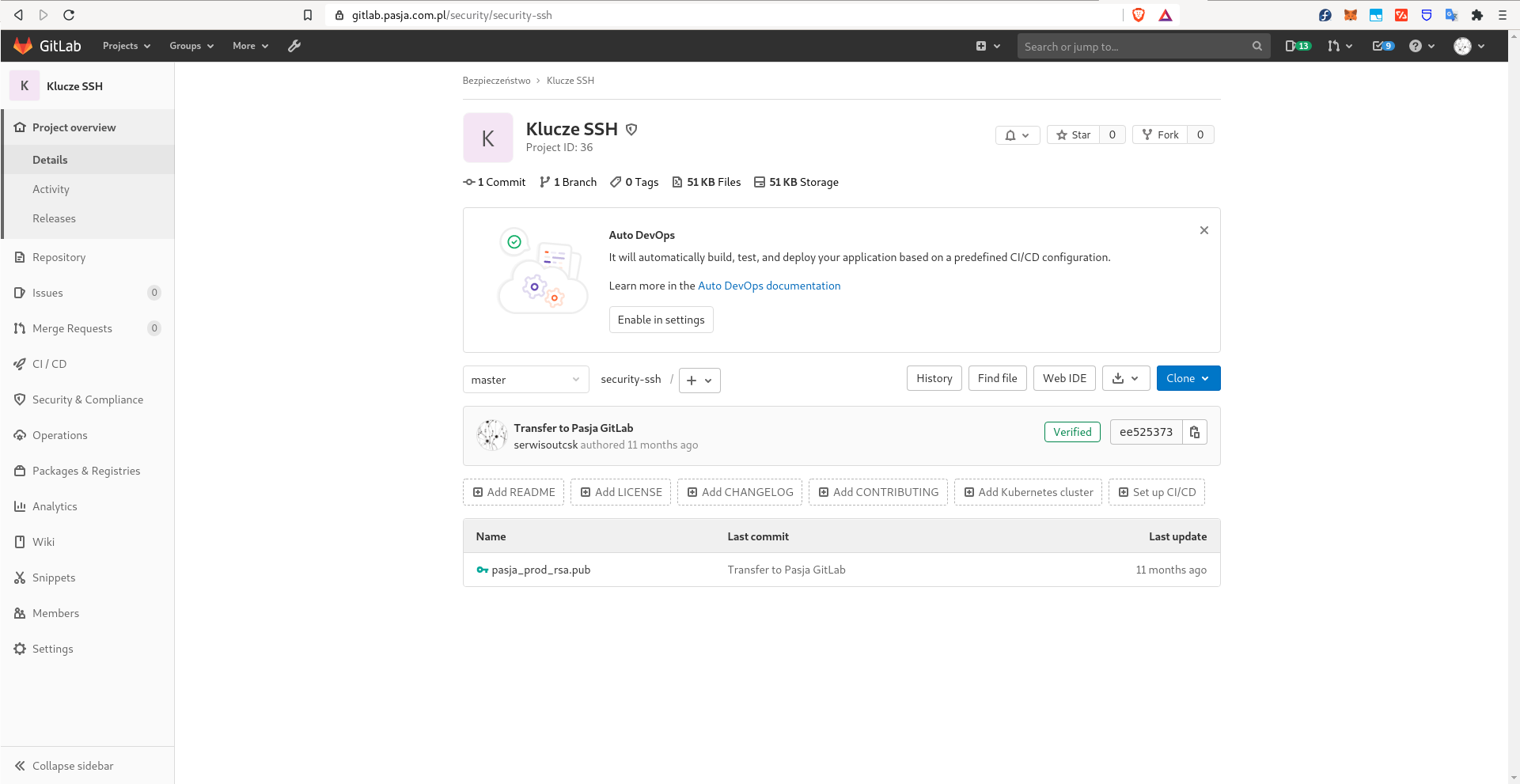
Task: Close the Auto DevOps banner
Action: click(x=1204, y=230)
